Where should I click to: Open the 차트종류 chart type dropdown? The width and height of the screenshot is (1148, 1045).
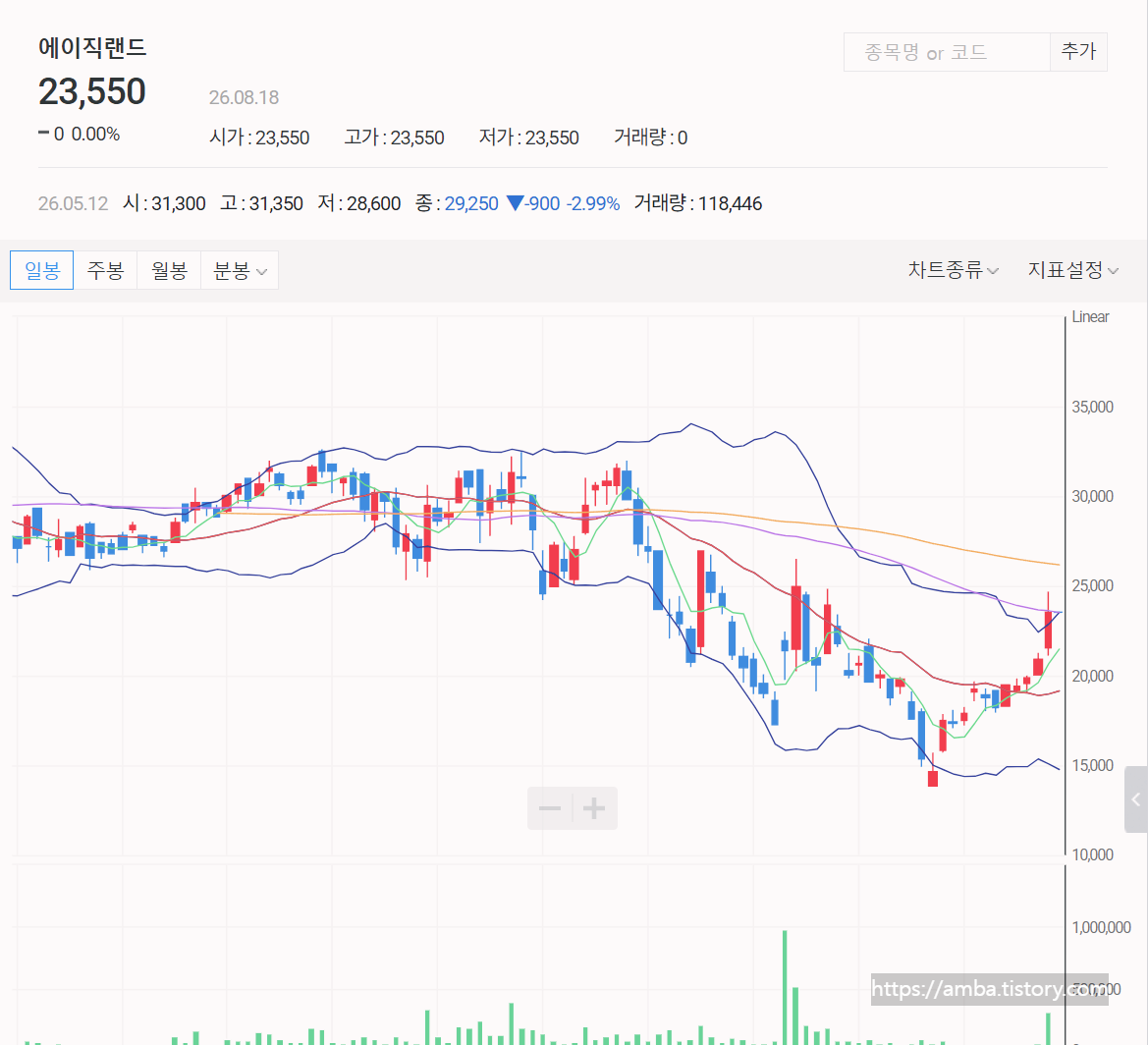pos(953,270)
